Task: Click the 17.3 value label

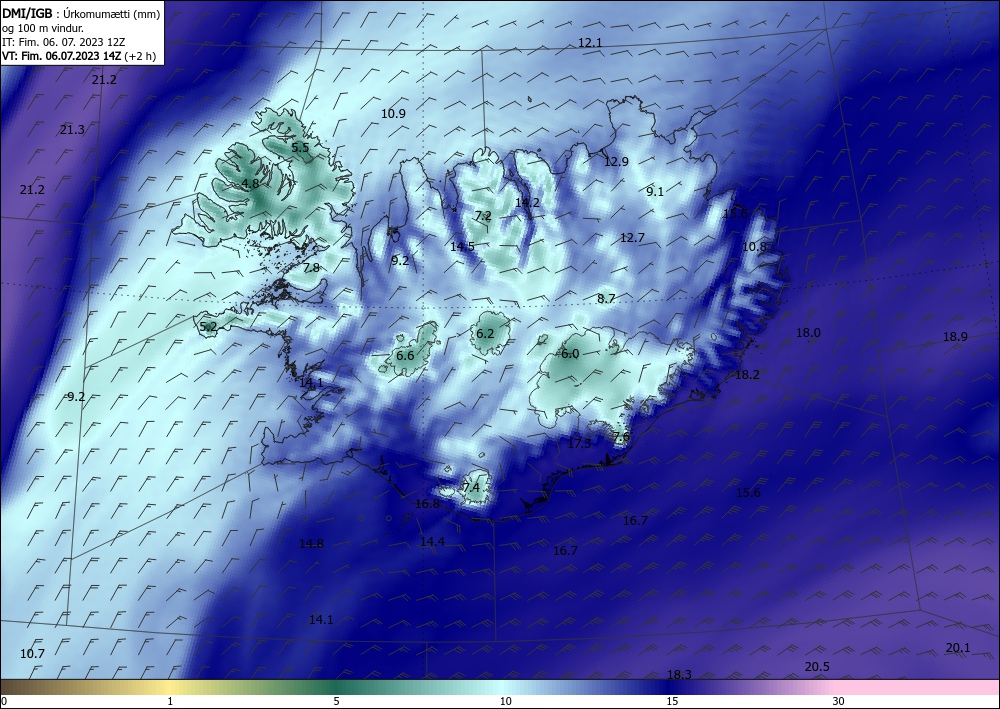Action: pyautogui.click(x=579, y=444)
